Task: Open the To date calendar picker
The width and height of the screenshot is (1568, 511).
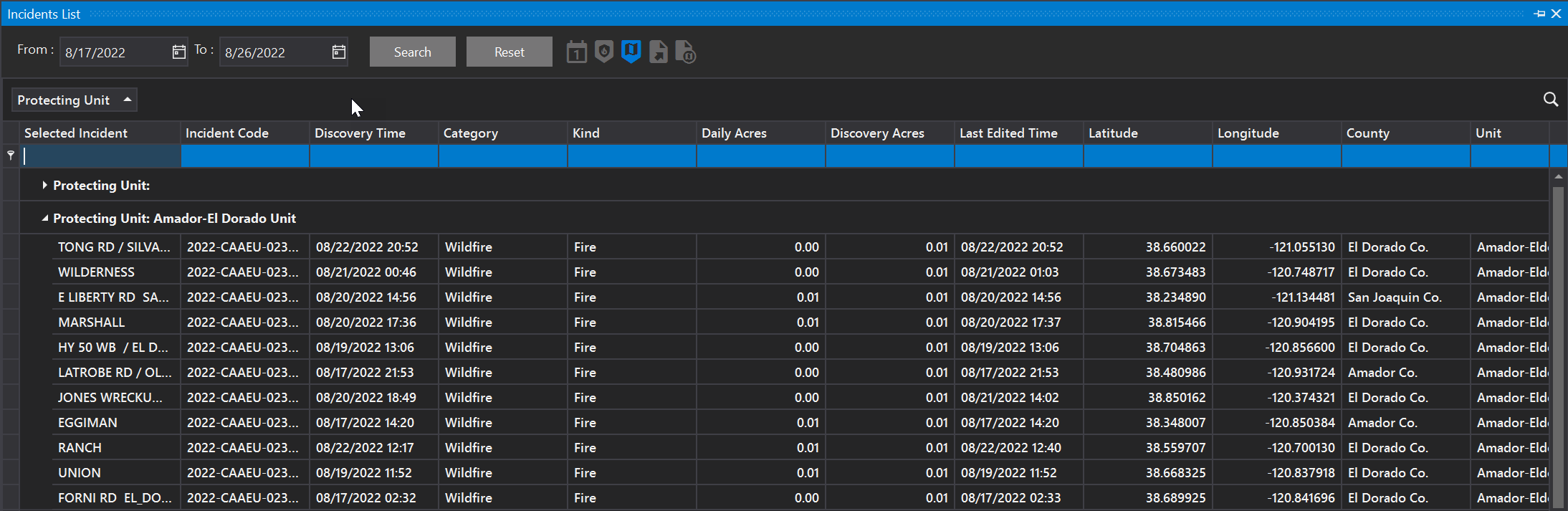Action: 339,52
